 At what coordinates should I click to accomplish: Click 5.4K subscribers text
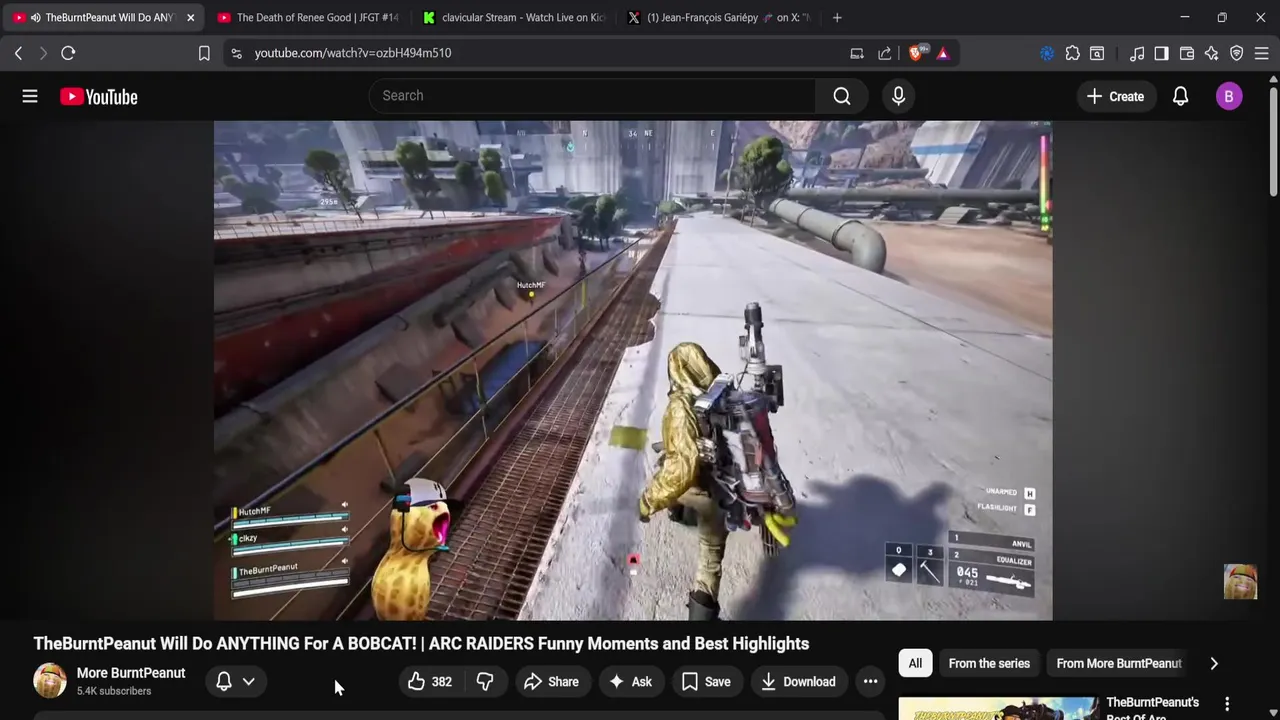(x=114, y=691)
